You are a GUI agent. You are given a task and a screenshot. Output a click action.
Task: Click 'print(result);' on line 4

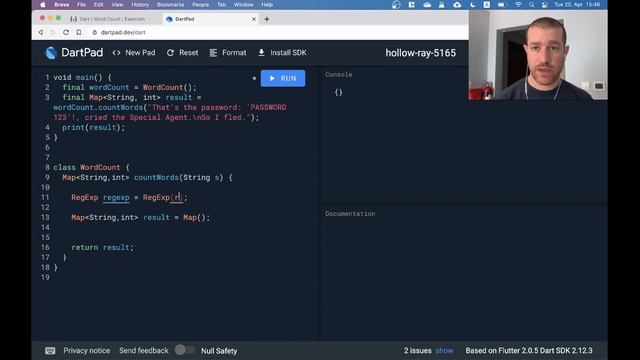click(x=93, y=127)
